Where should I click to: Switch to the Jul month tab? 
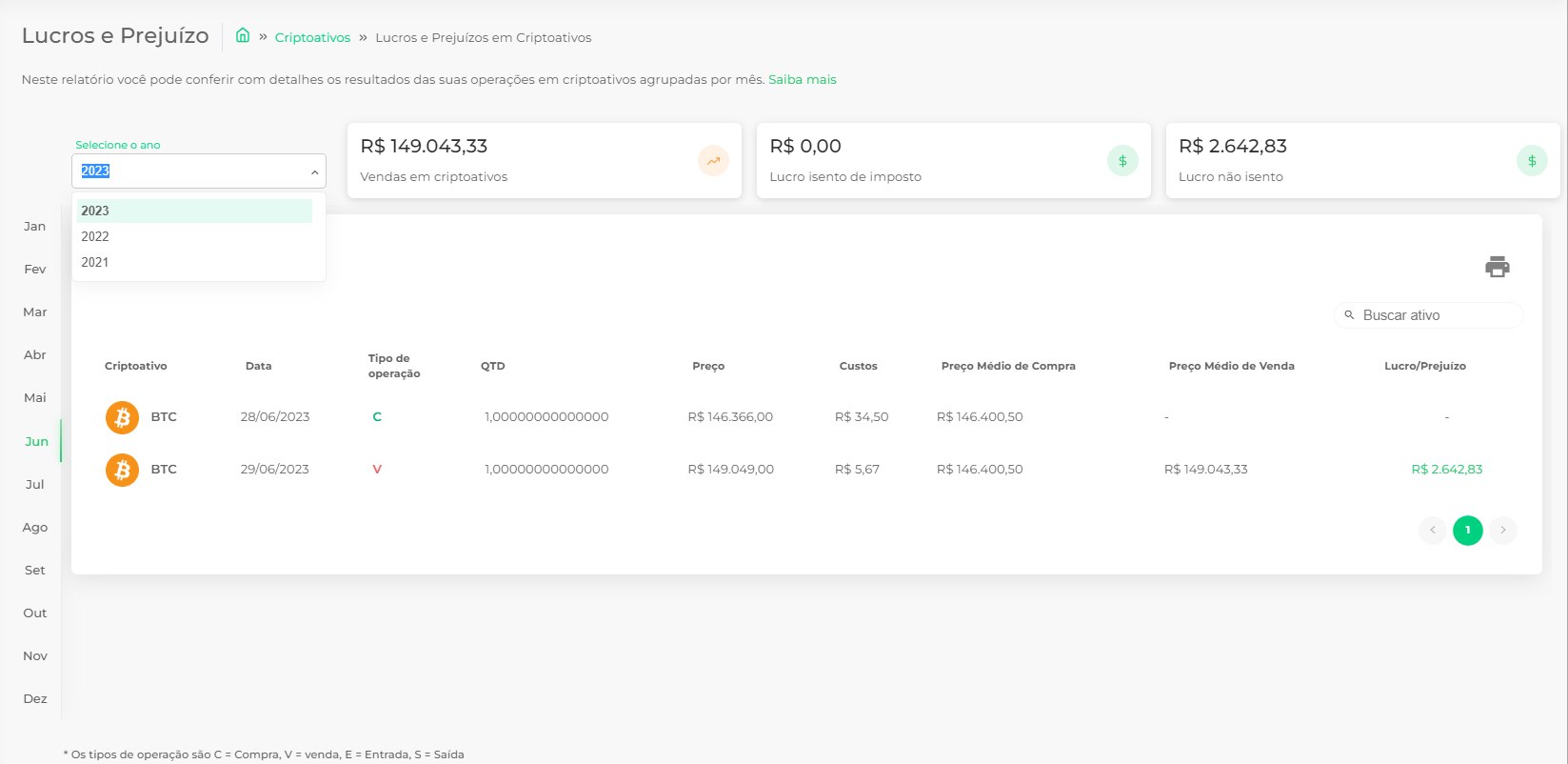click(x=35, y=485)
